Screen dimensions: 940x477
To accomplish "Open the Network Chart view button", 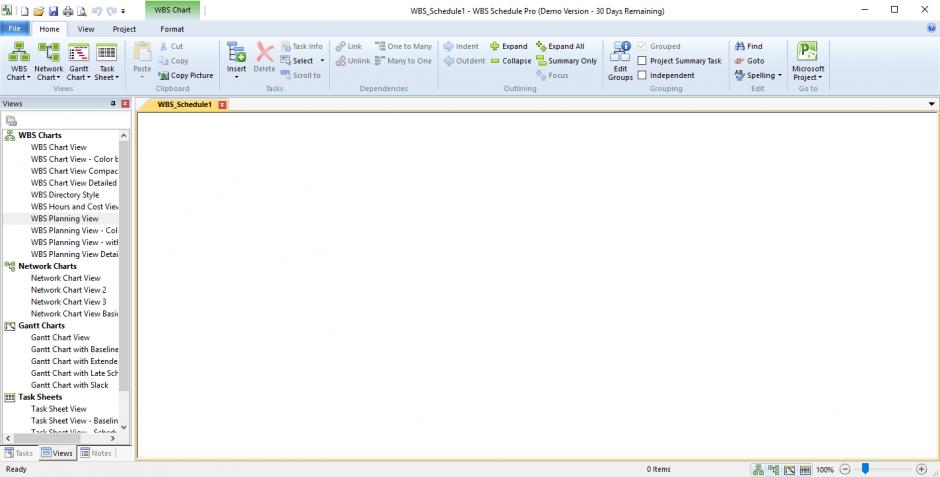I will 49,61.
